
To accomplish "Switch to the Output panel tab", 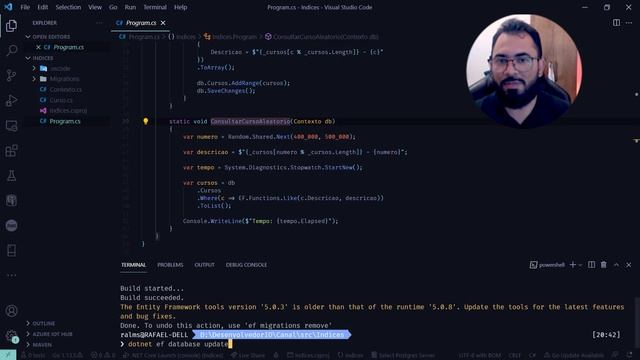I will click(x=204, y=265).
